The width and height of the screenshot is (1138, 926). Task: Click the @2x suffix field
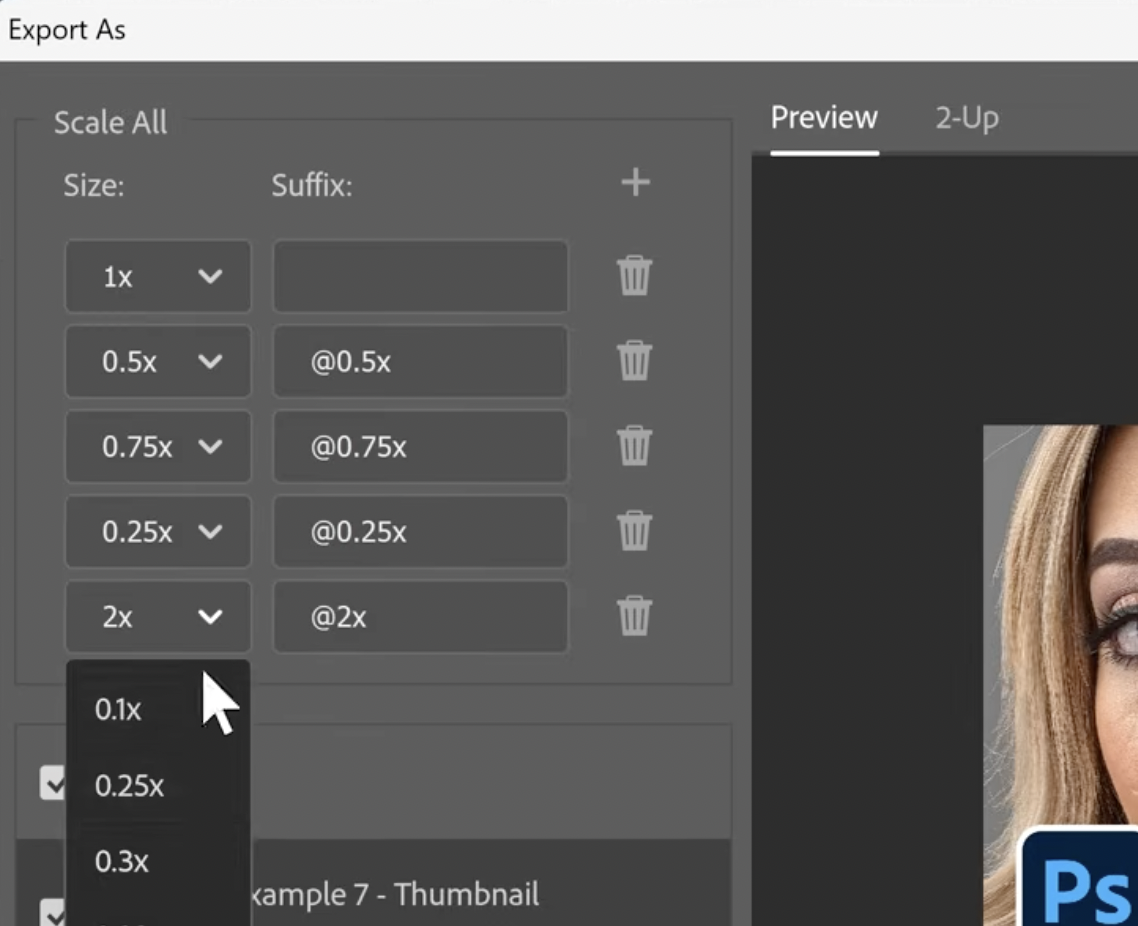[420, 617]
